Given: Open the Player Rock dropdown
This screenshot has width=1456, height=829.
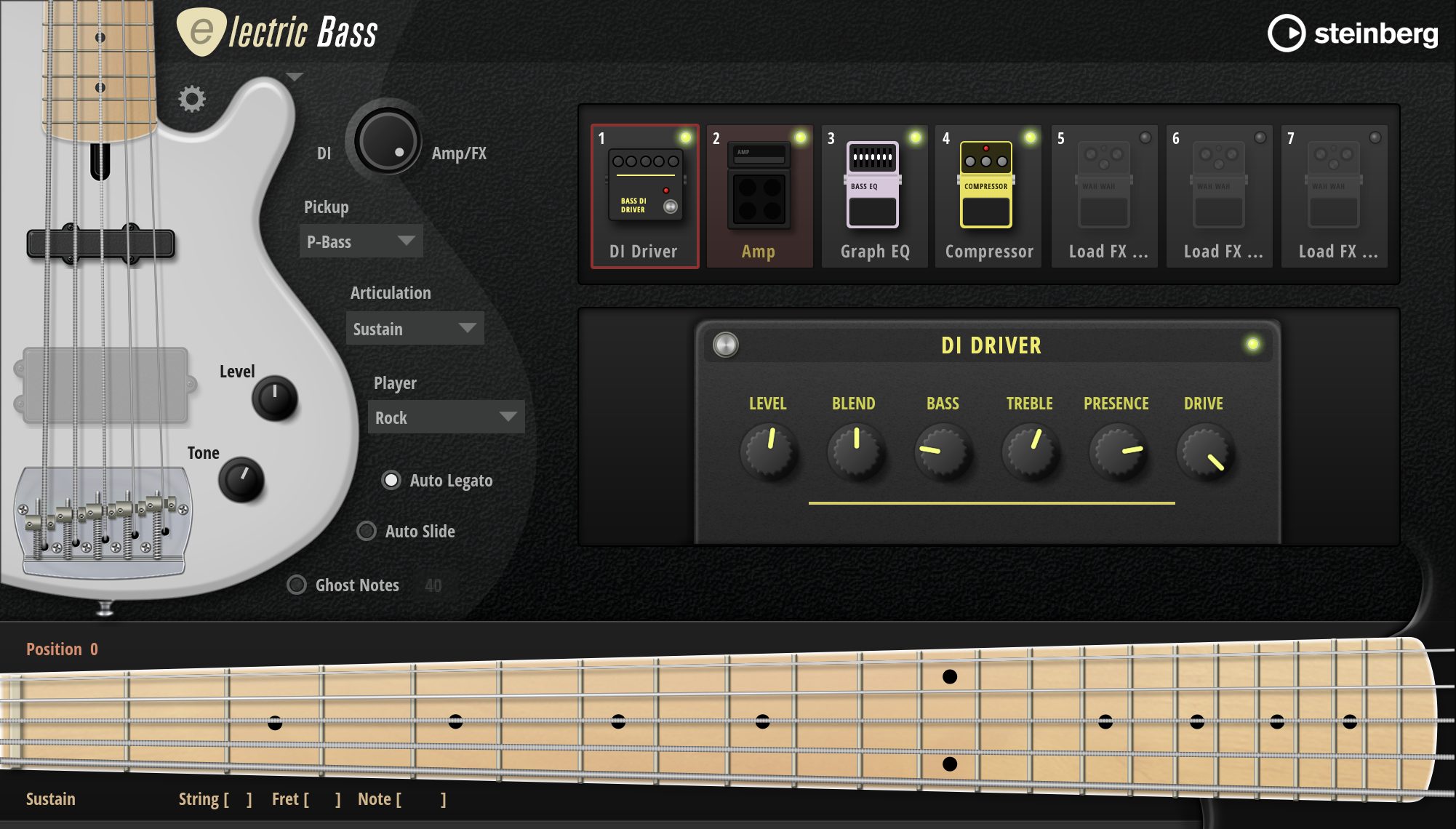Looking at the screenshot, I should [446, 417].
